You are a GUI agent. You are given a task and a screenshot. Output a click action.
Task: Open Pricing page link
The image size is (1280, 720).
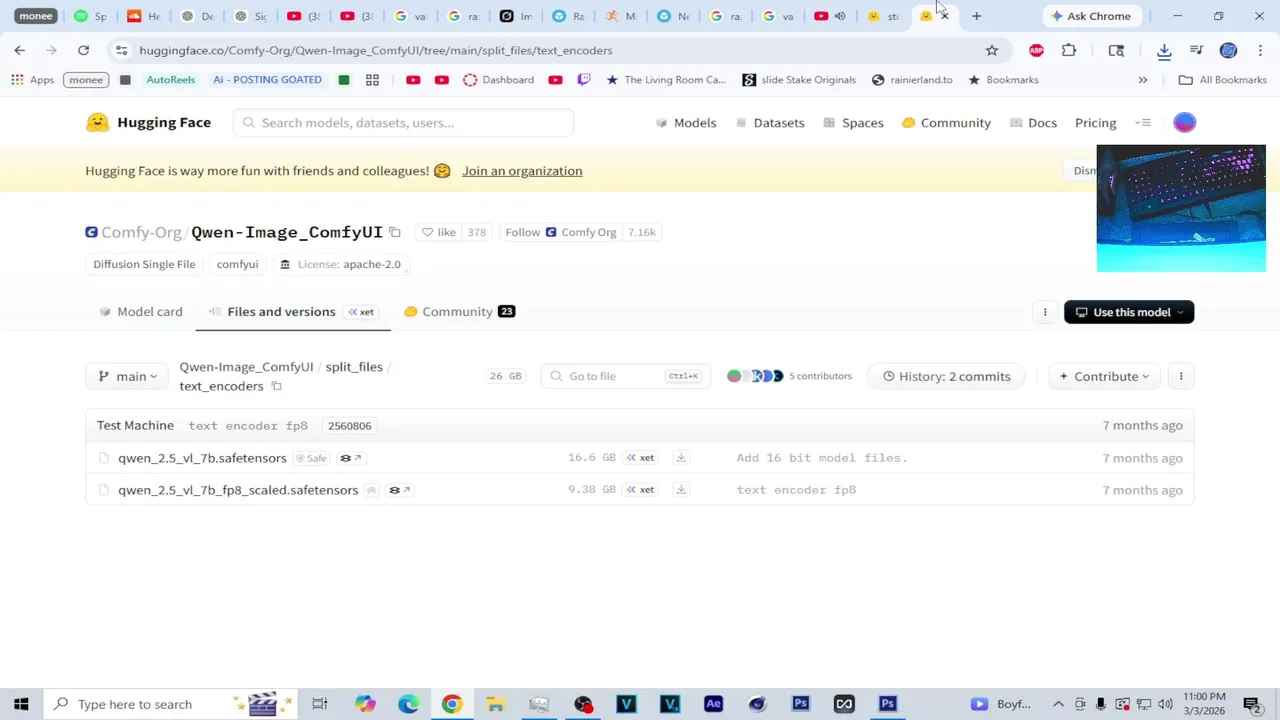click(x=1095, y=122)
